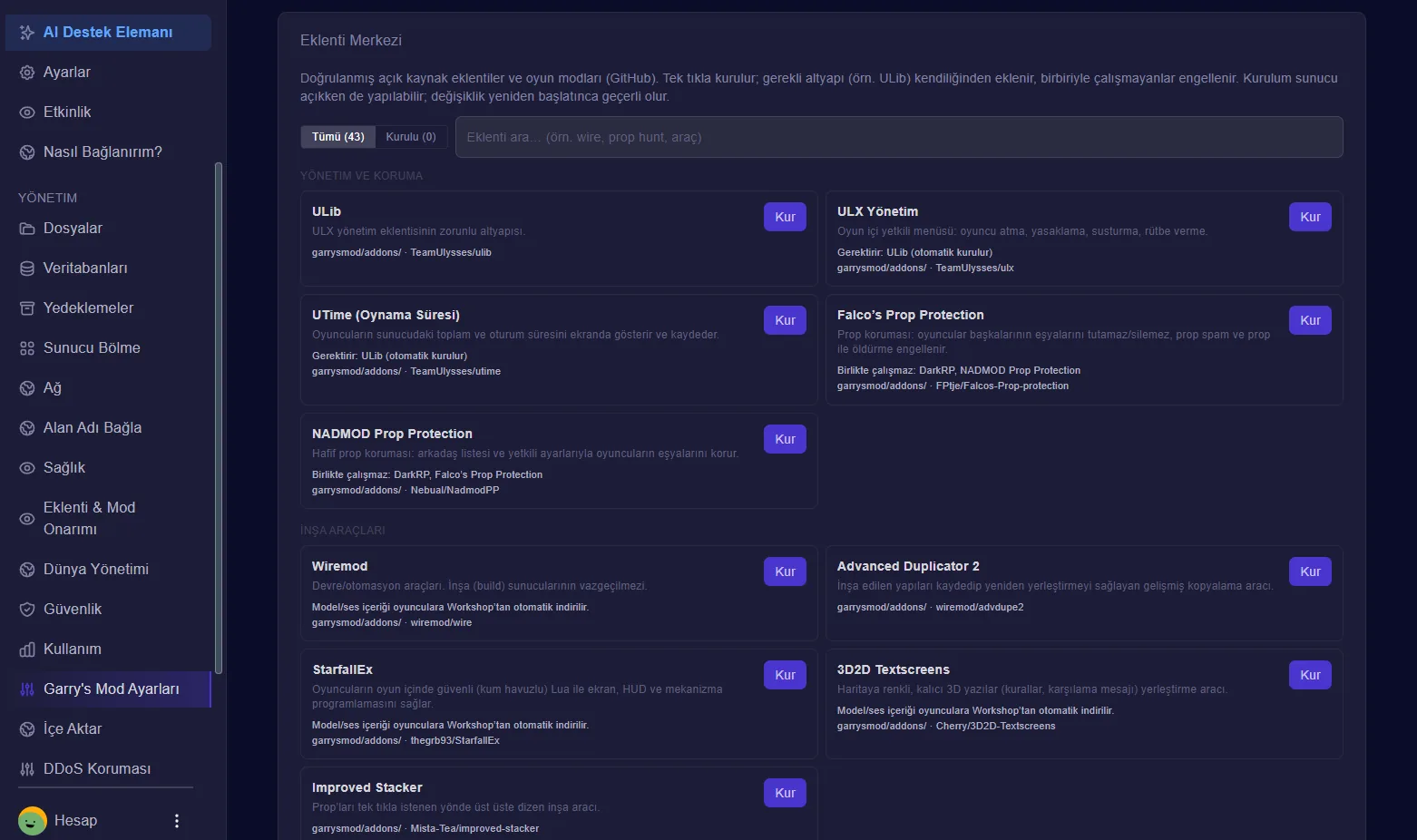The height and width of the screenshot is (840, 1417).
Task: Click the Veritabanları database icon
Action: [x=27, y=269]
